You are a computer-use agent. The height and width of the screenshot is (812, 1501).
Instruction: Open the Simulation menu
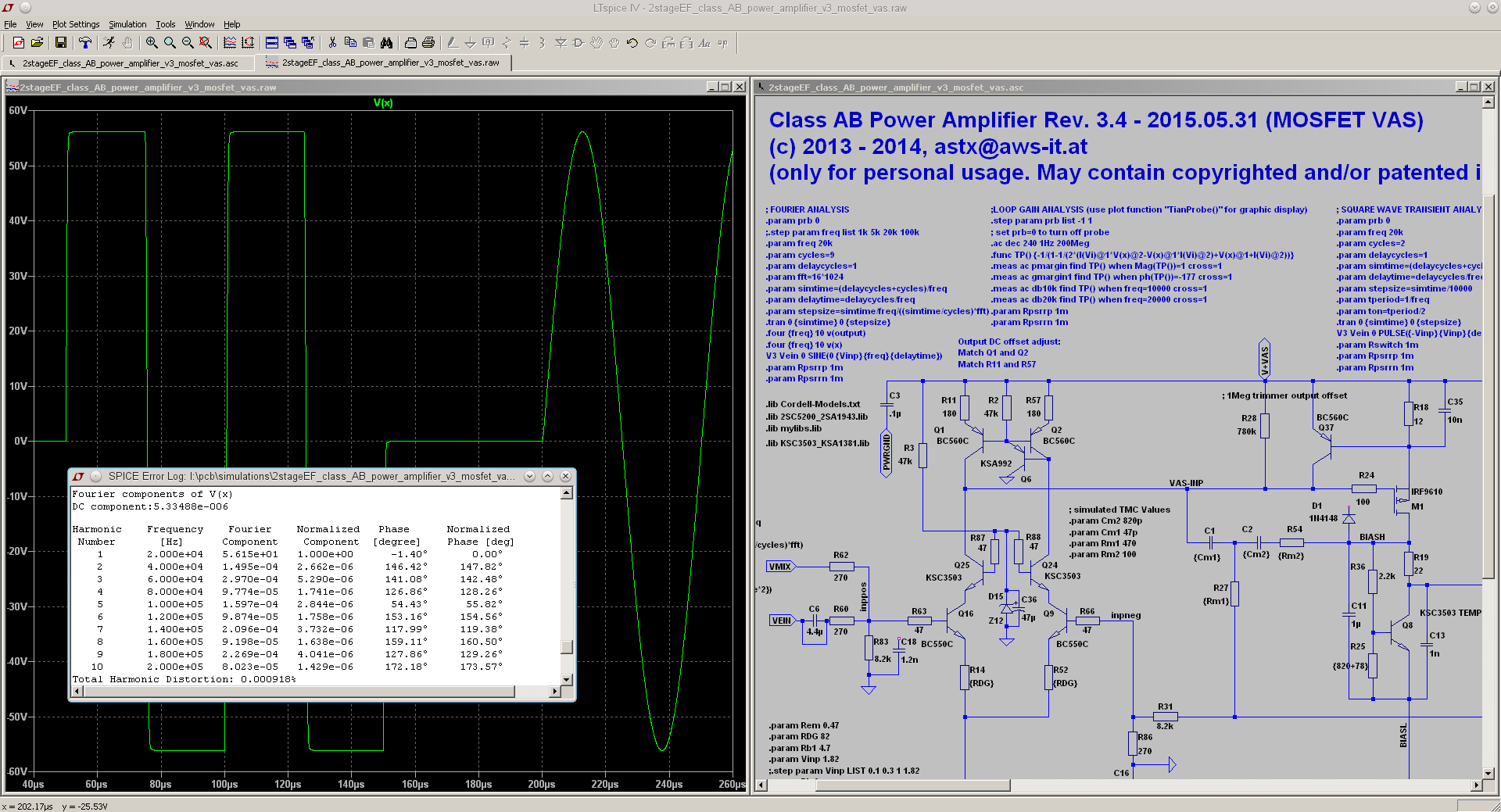click(x=127, y=24)
